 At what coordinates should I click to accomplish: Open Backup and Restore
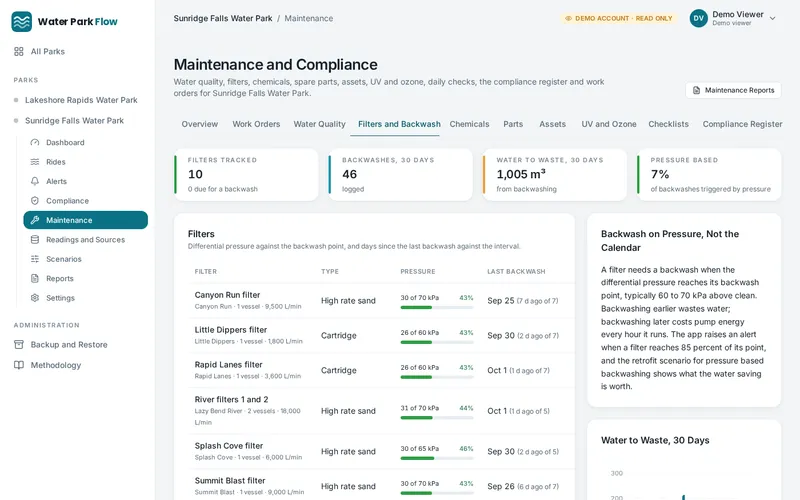[69, 344]
